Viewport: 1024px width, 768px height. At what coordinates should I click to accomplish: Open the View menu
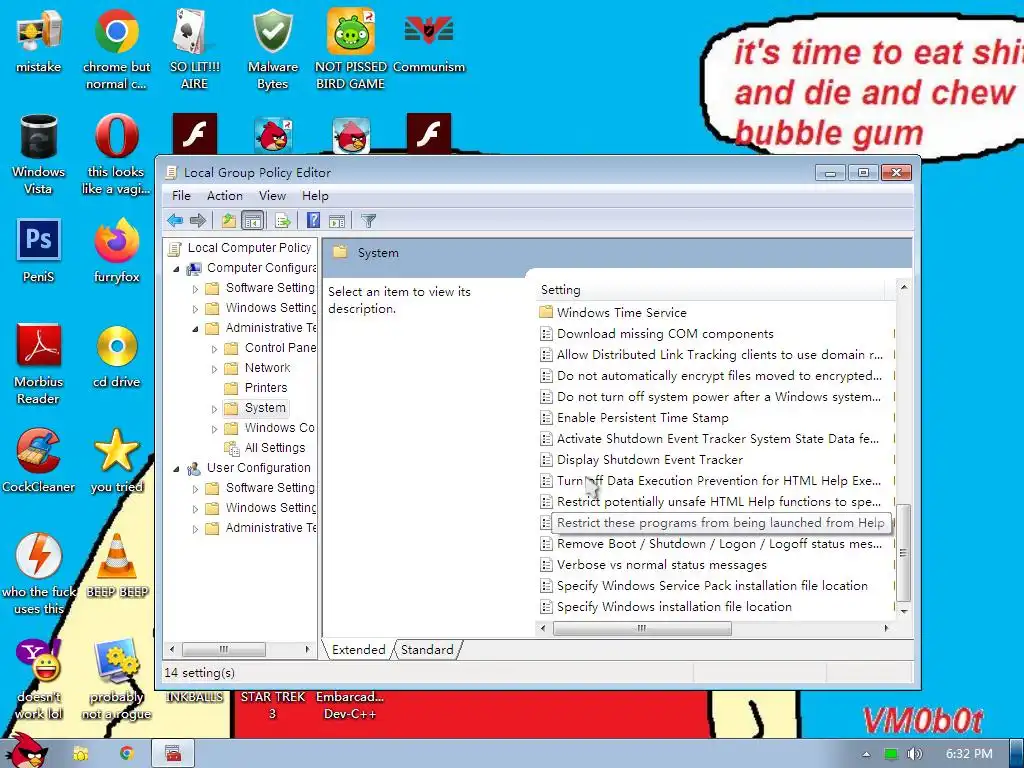point(272,195)
